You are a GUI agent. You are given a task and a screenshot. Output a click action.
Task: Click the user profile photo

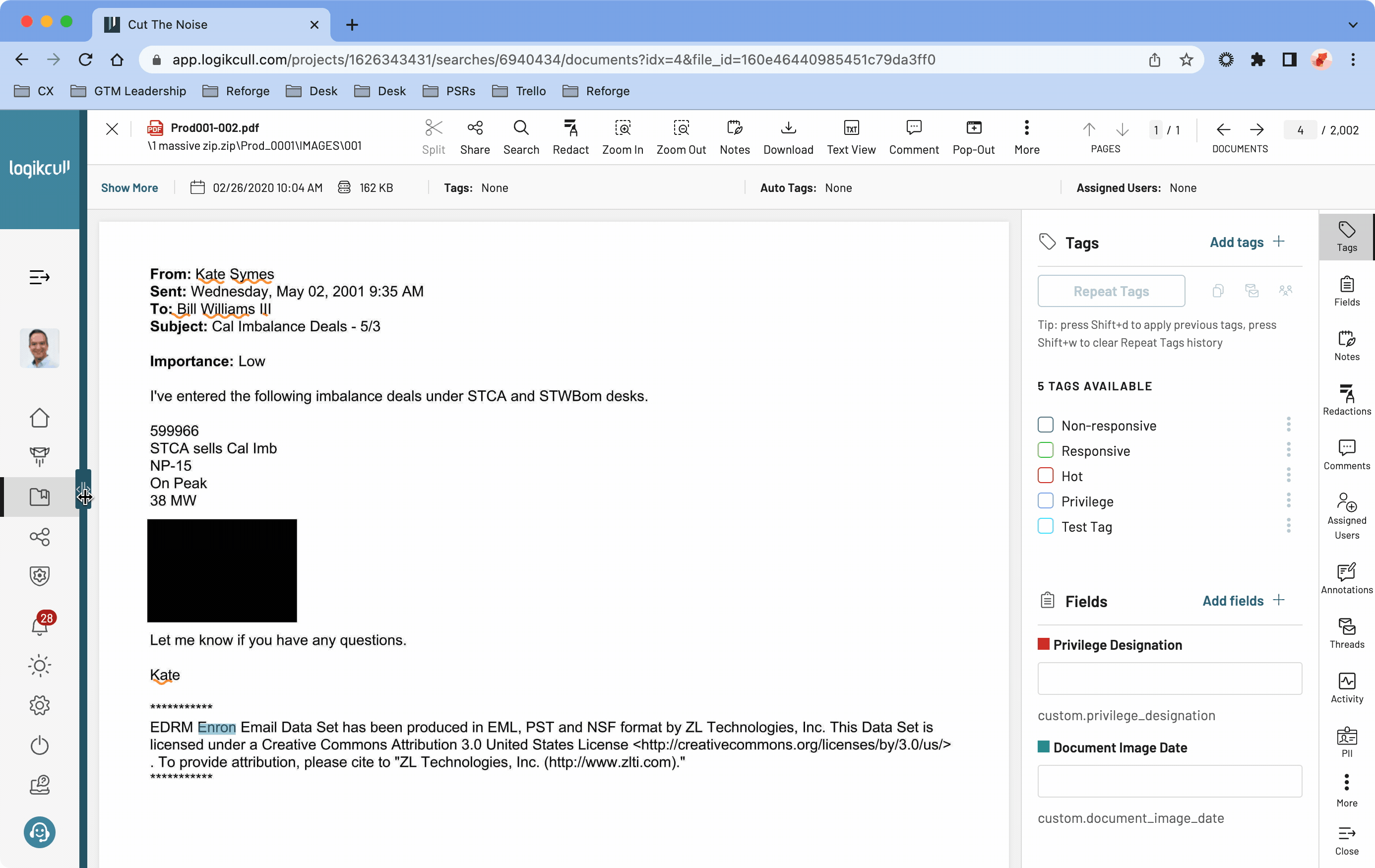pyautogui.click(x=39, y=348)
